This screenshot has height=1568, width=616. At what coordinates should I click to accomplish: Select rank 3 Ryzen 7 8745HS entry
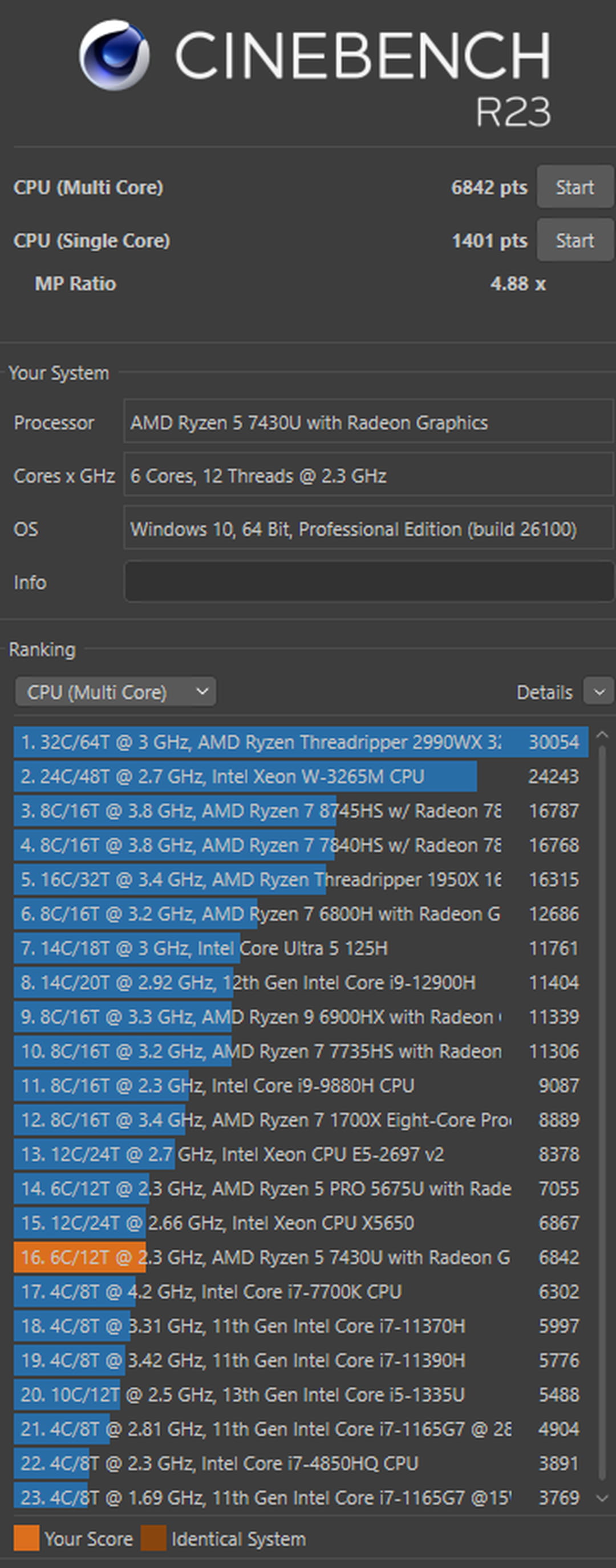(301, 811)
